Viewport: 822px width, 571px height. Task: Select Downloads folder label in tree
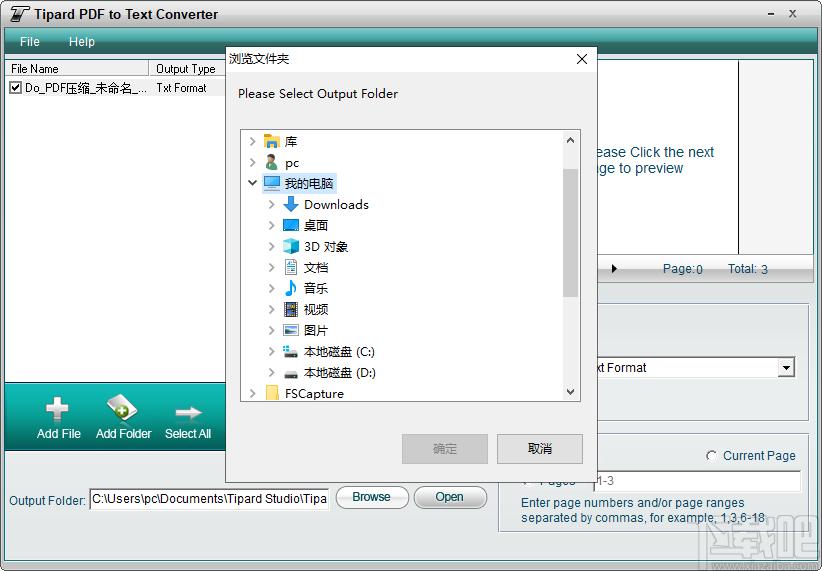point(336,204)
